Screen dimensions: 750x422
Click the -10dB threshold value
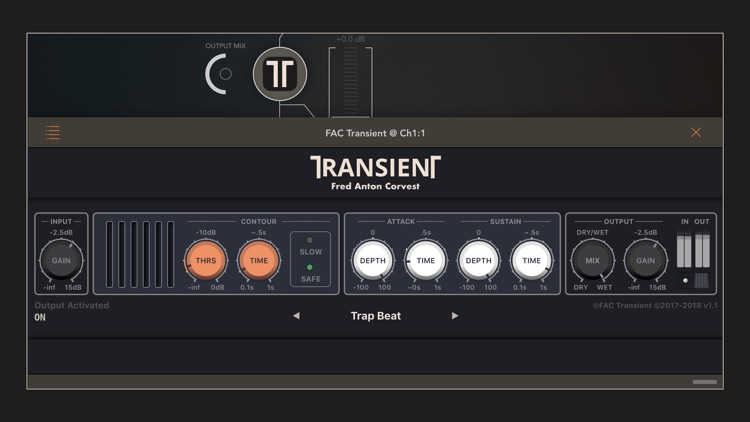point(206,233)
